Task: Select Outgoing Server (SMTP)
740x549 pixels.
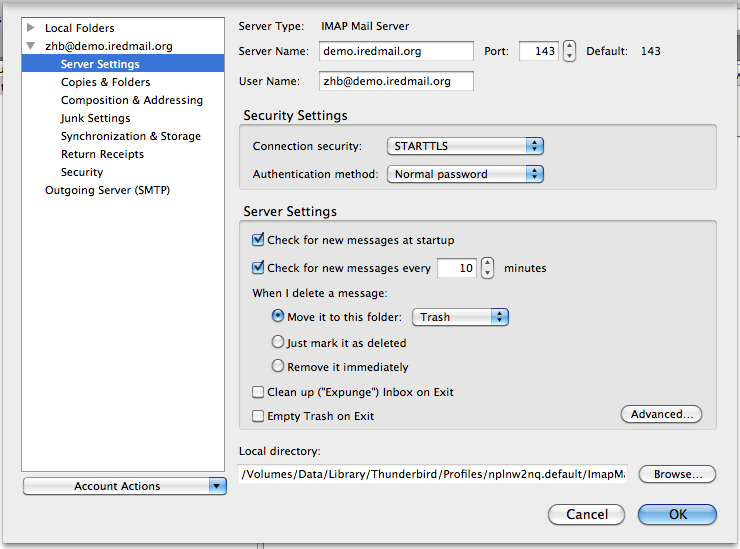Action: tap(108, 190)
